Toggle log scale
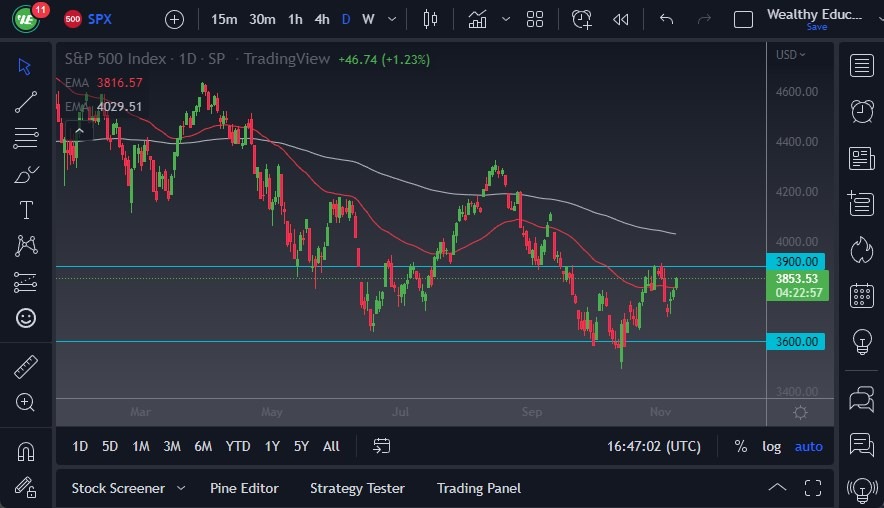The image size is (884, 508). tap(771, 447)
